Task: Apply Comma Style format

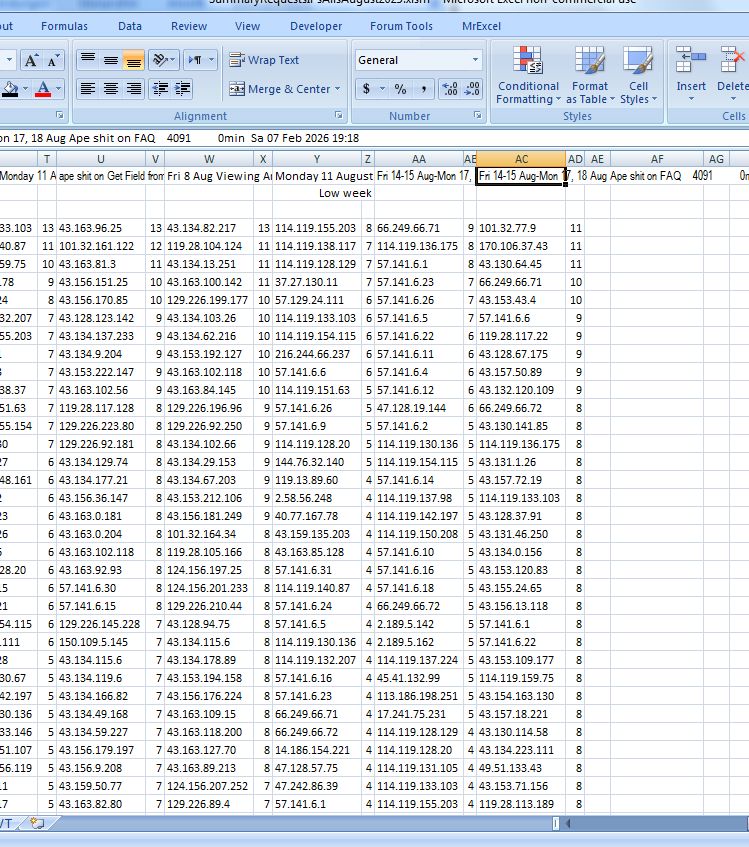Action: click(x=424, y=89)
